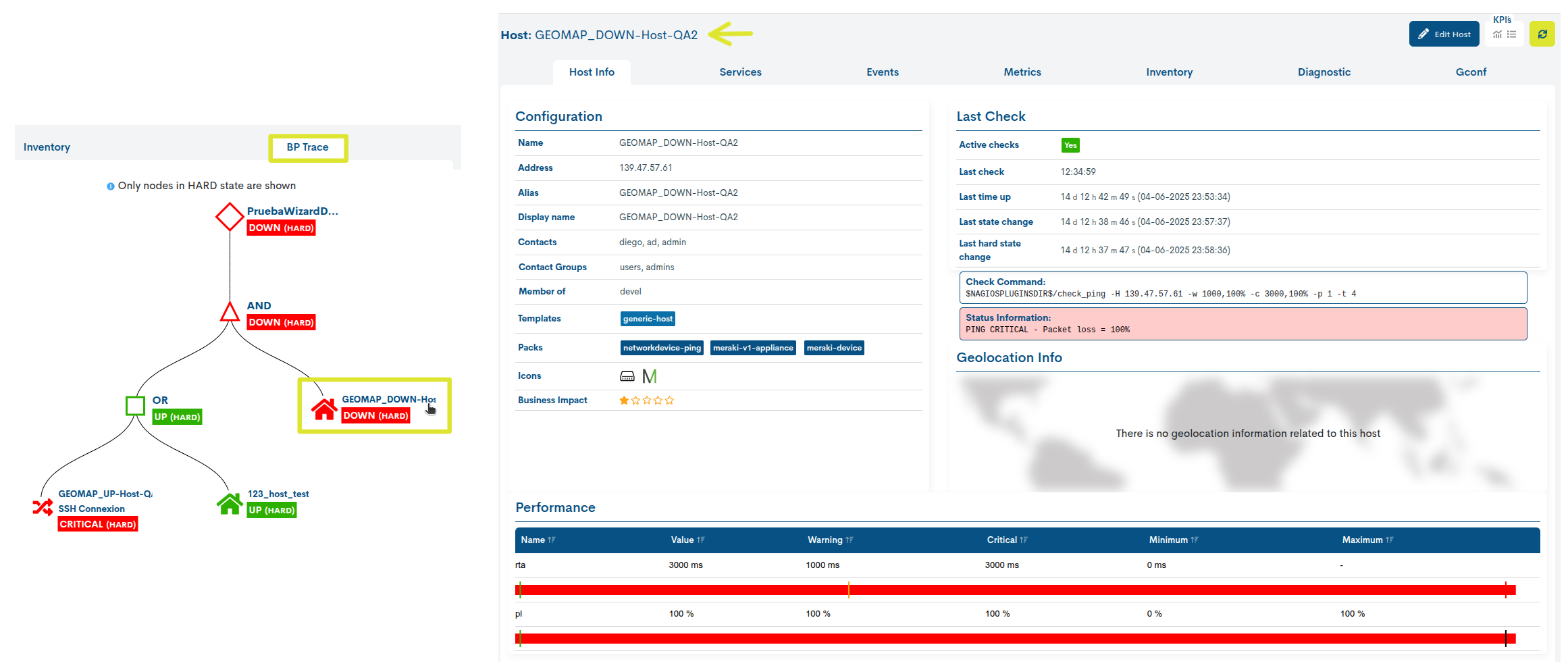The image size is (1568, 672).
Task: Click the address value 139.47.57.61
Action: pos(646,168)
